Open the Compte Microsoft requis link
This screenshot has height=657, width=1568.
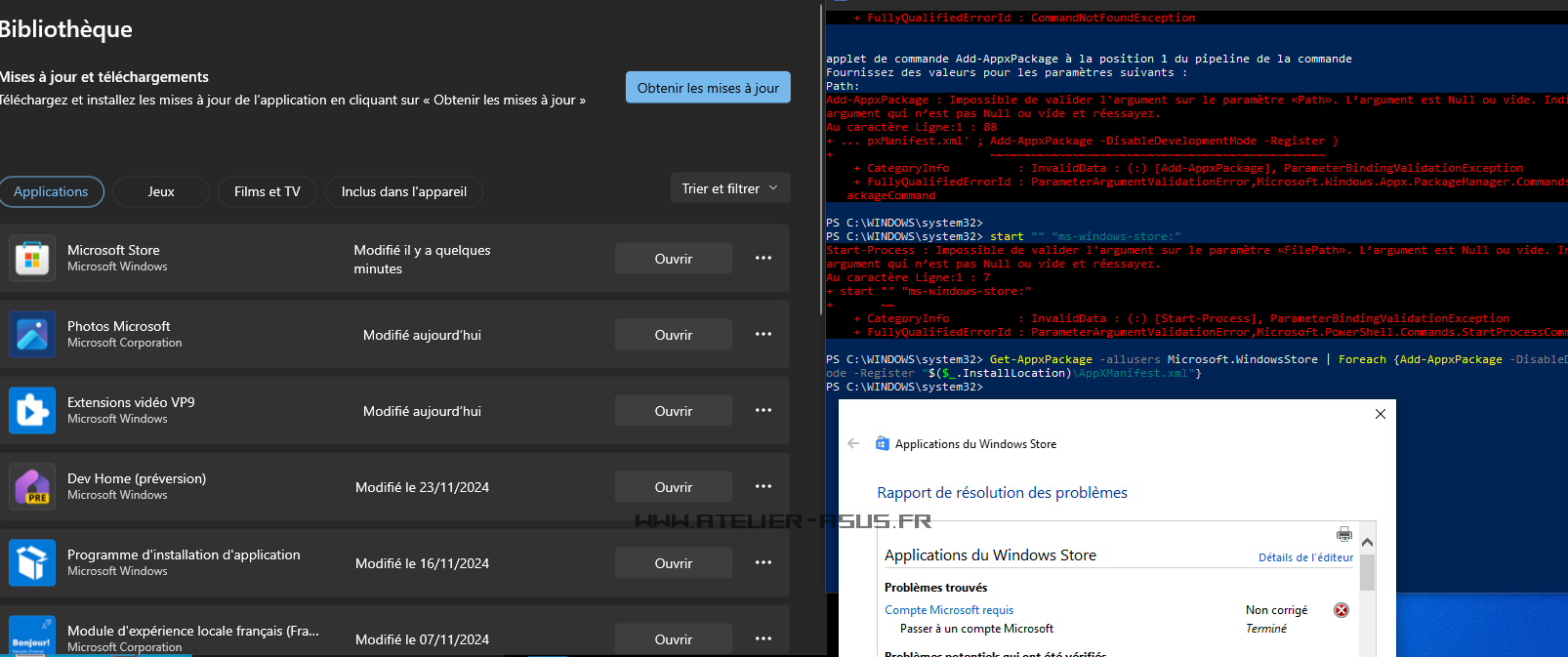[x=949, y=610]
